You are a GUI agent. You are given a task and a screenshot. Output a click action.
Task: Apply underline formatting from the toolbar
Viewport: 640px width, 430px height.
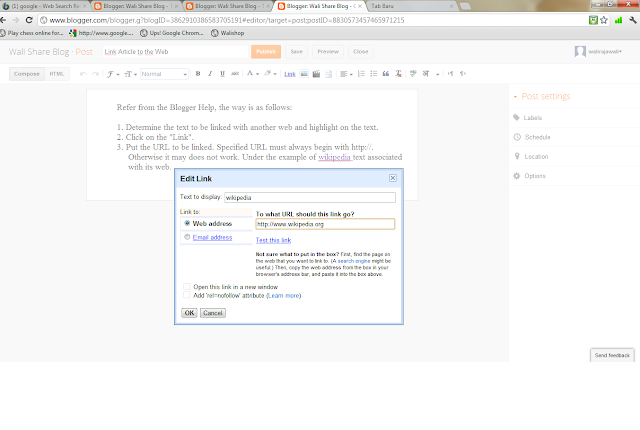(x=222, y=74)
